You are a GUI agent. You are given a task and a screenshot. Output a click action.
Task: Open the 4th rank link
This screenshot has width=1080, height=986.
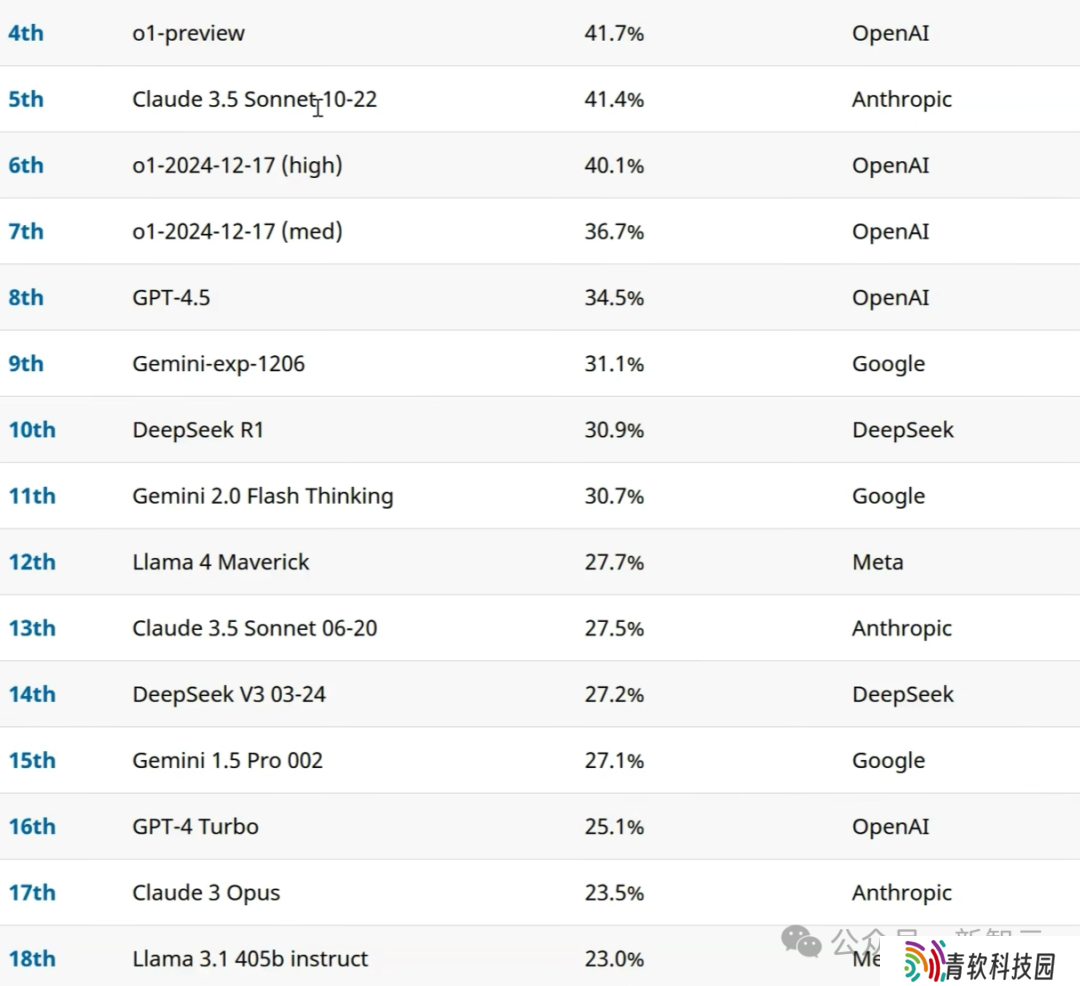pyautogui.click(x=25, y=33)
